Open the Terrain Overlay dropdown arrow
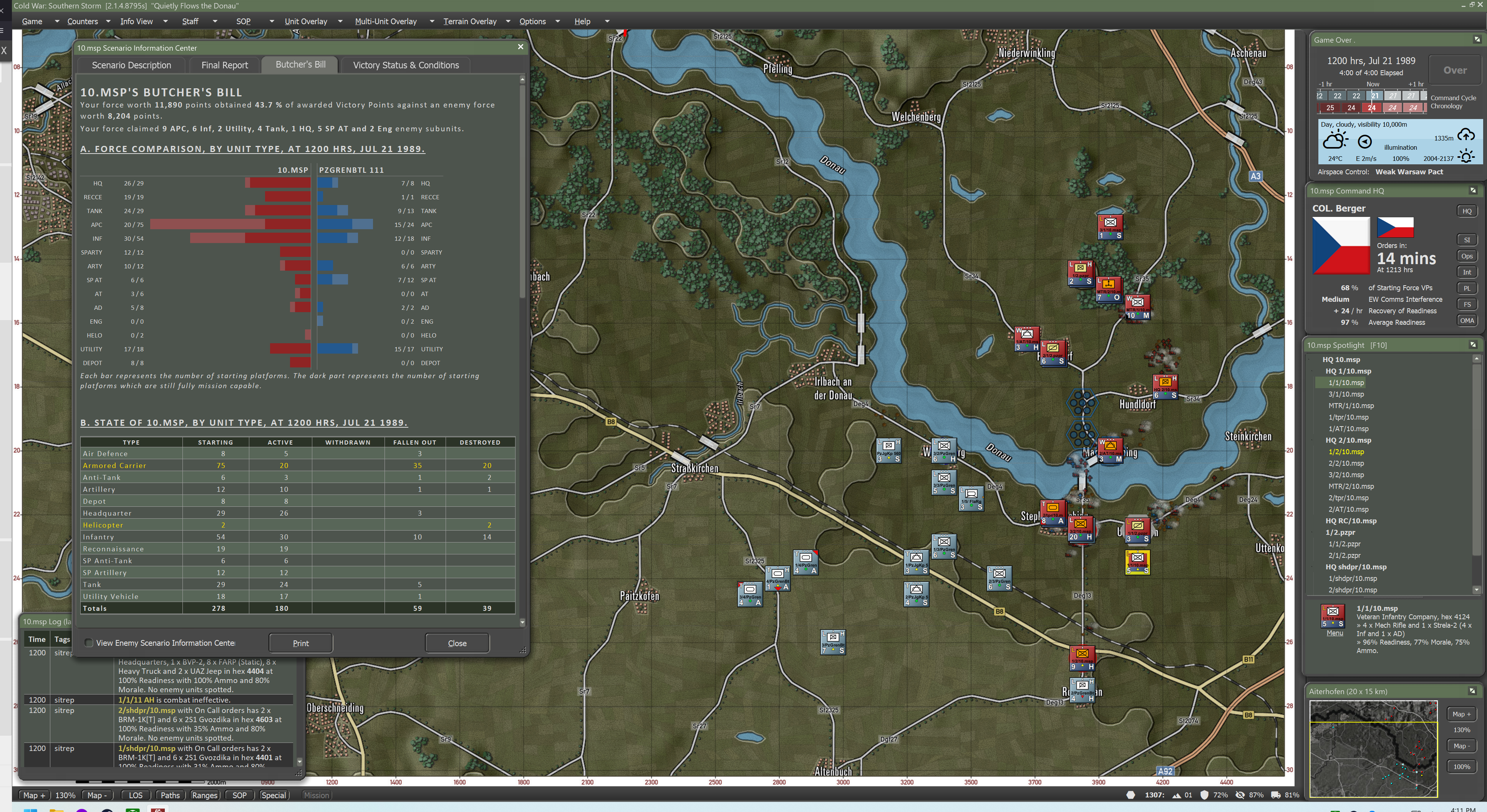 coord(508,21)
